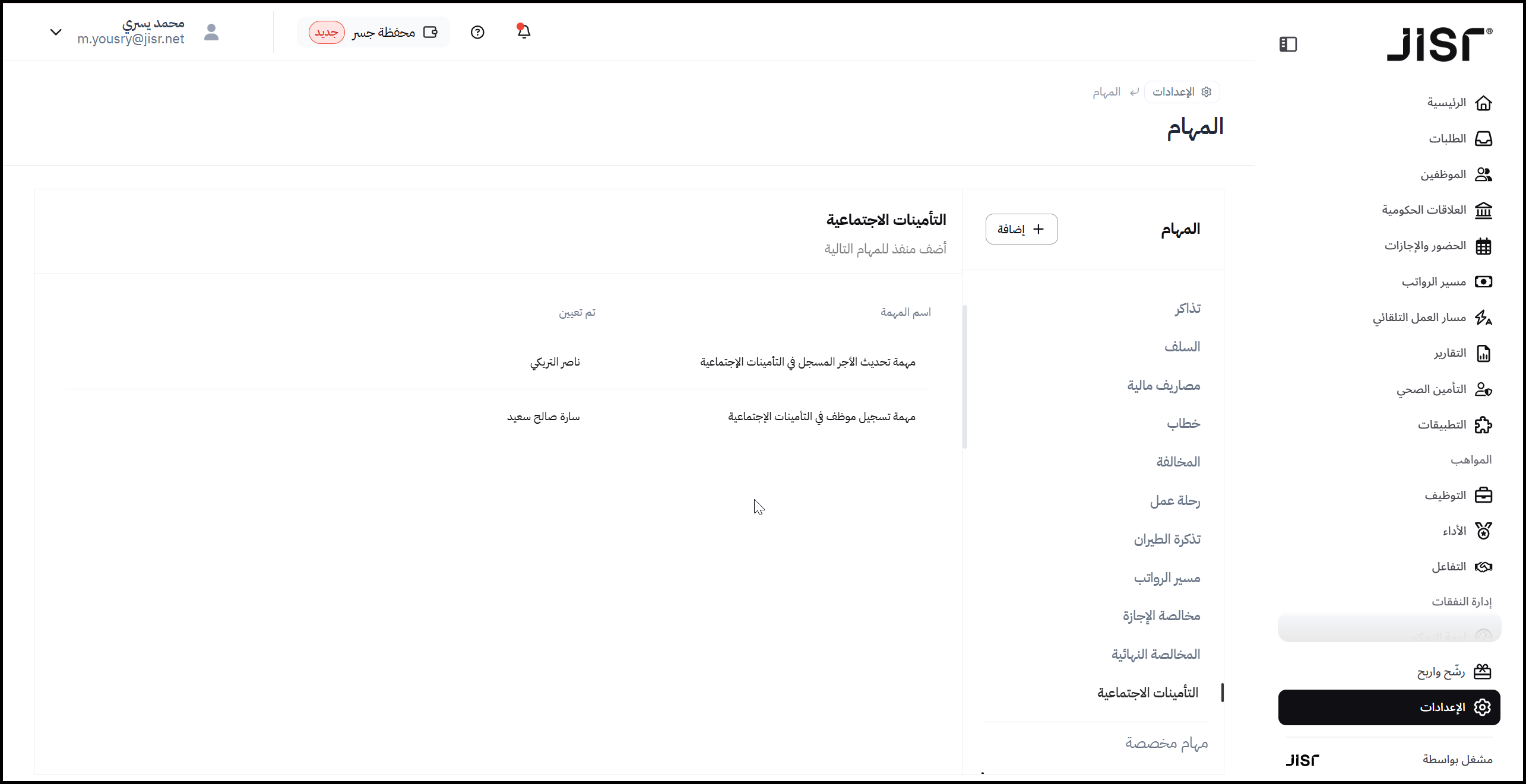Open the notifications bell
Screen dimensions: 1526x784
click(x=523, y=31)
